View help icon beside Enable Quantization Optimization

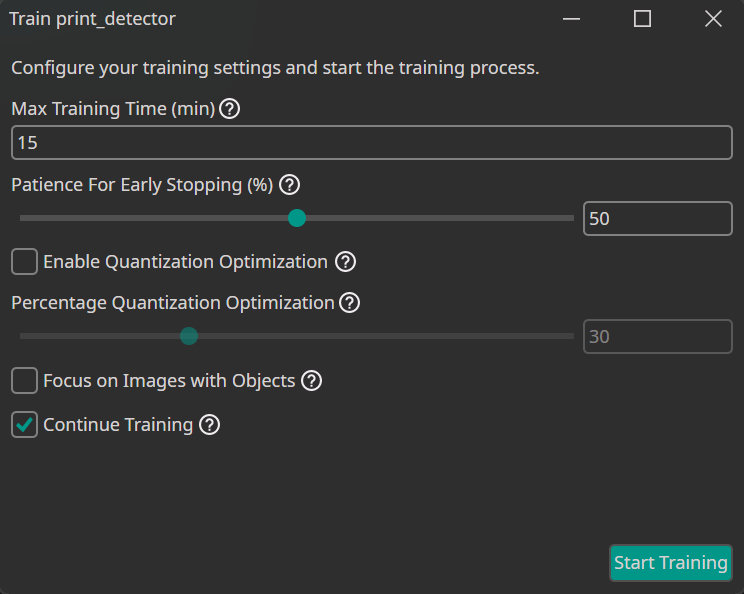pos(345,262)
